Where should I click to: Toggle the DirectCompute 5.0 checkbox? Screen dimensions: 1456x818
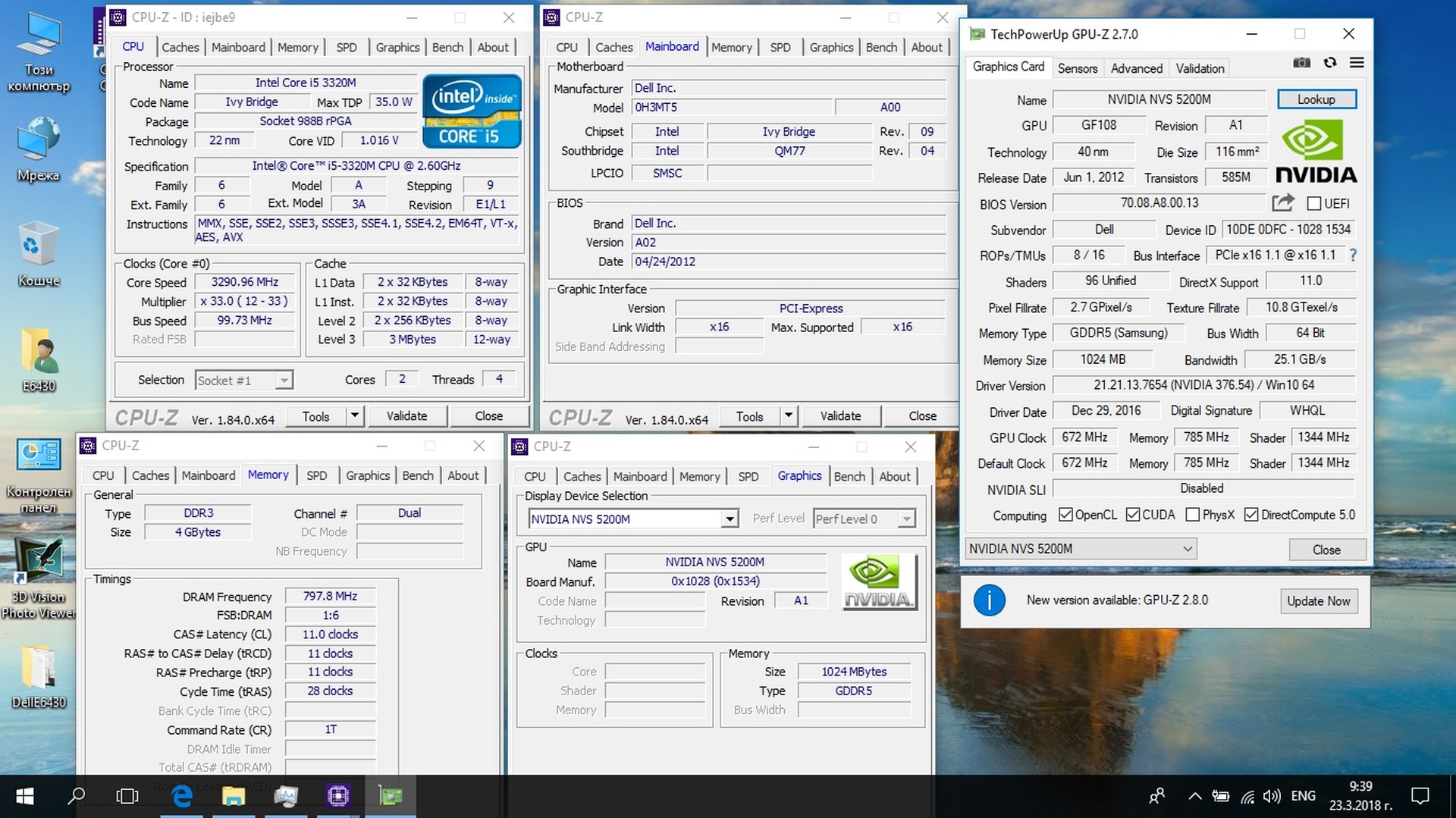1251,515
